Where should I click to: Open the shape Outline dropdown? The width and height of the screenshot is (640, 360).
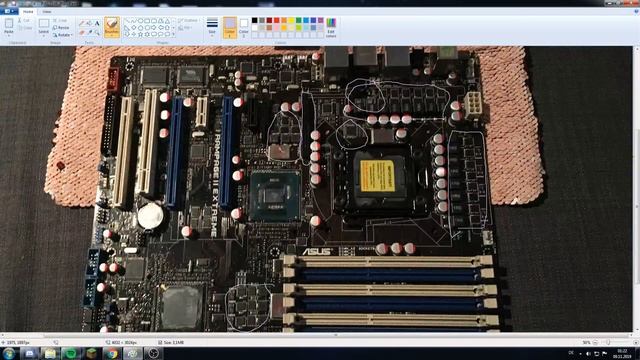188,20
